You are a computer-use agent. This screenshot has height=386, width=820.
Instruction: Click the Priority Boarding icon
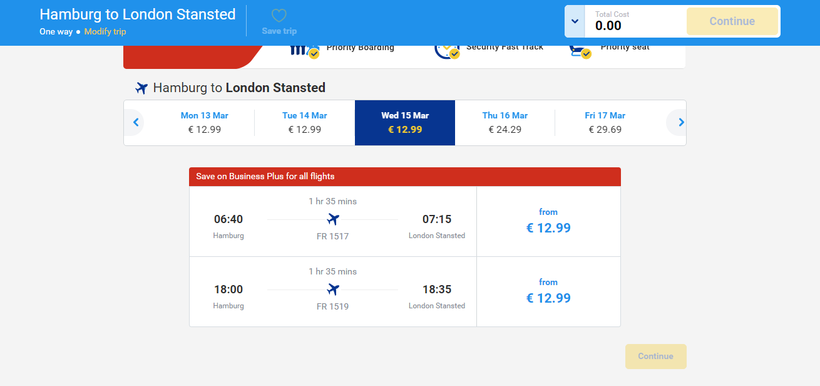click(304, 52)
